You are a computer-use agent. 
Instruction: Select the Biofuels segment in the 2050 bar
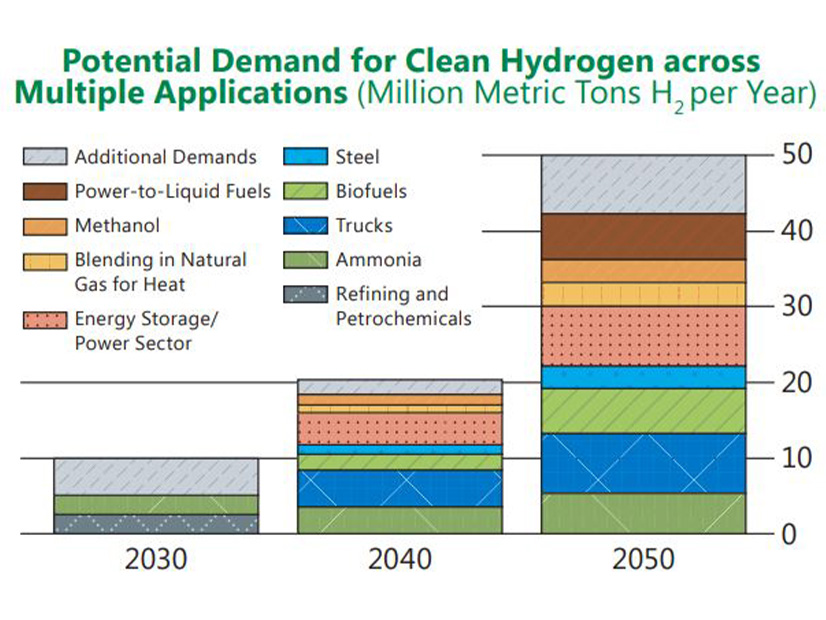[x=643, y=410]
